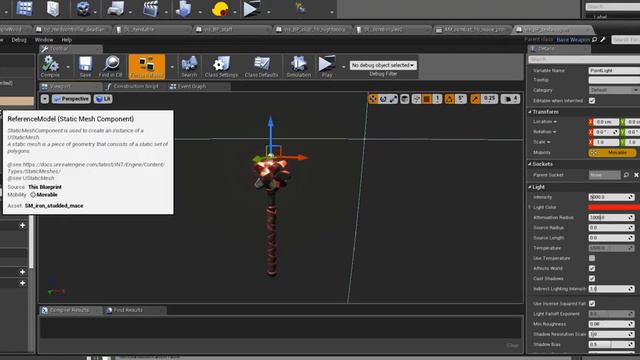Open the Base Weapon parent class link
The height and width of the screenshot is (360, 640).
[573, 40]
